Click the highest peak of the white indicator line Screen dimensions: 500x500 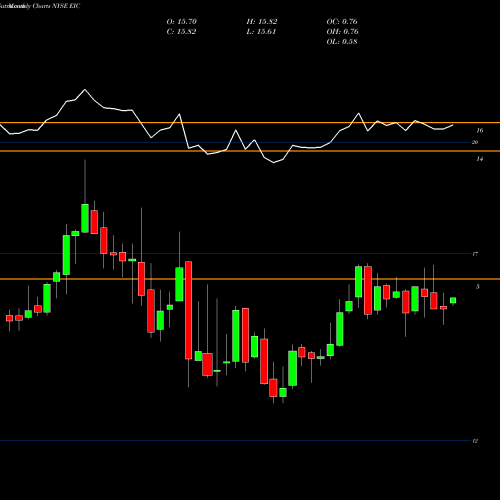point(85,89)
